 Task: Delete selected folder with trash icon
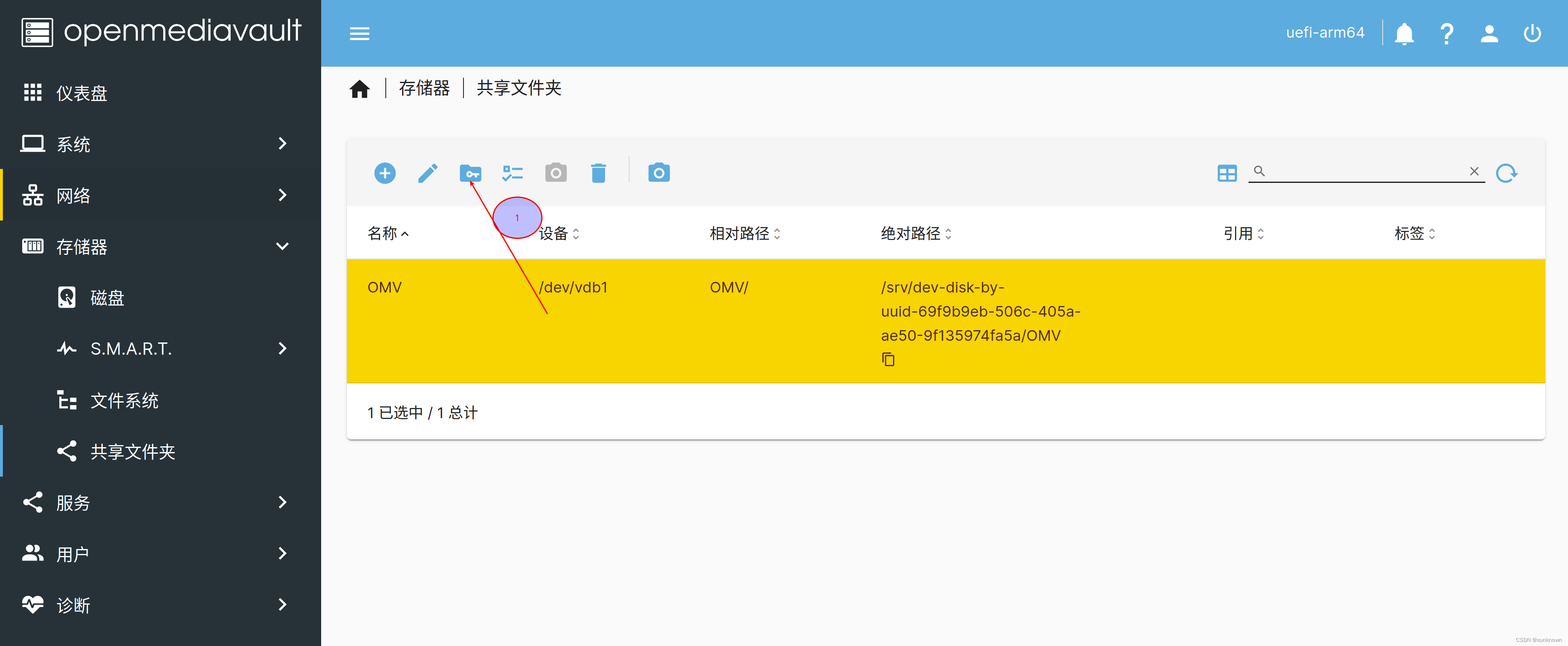pos(598,173)
